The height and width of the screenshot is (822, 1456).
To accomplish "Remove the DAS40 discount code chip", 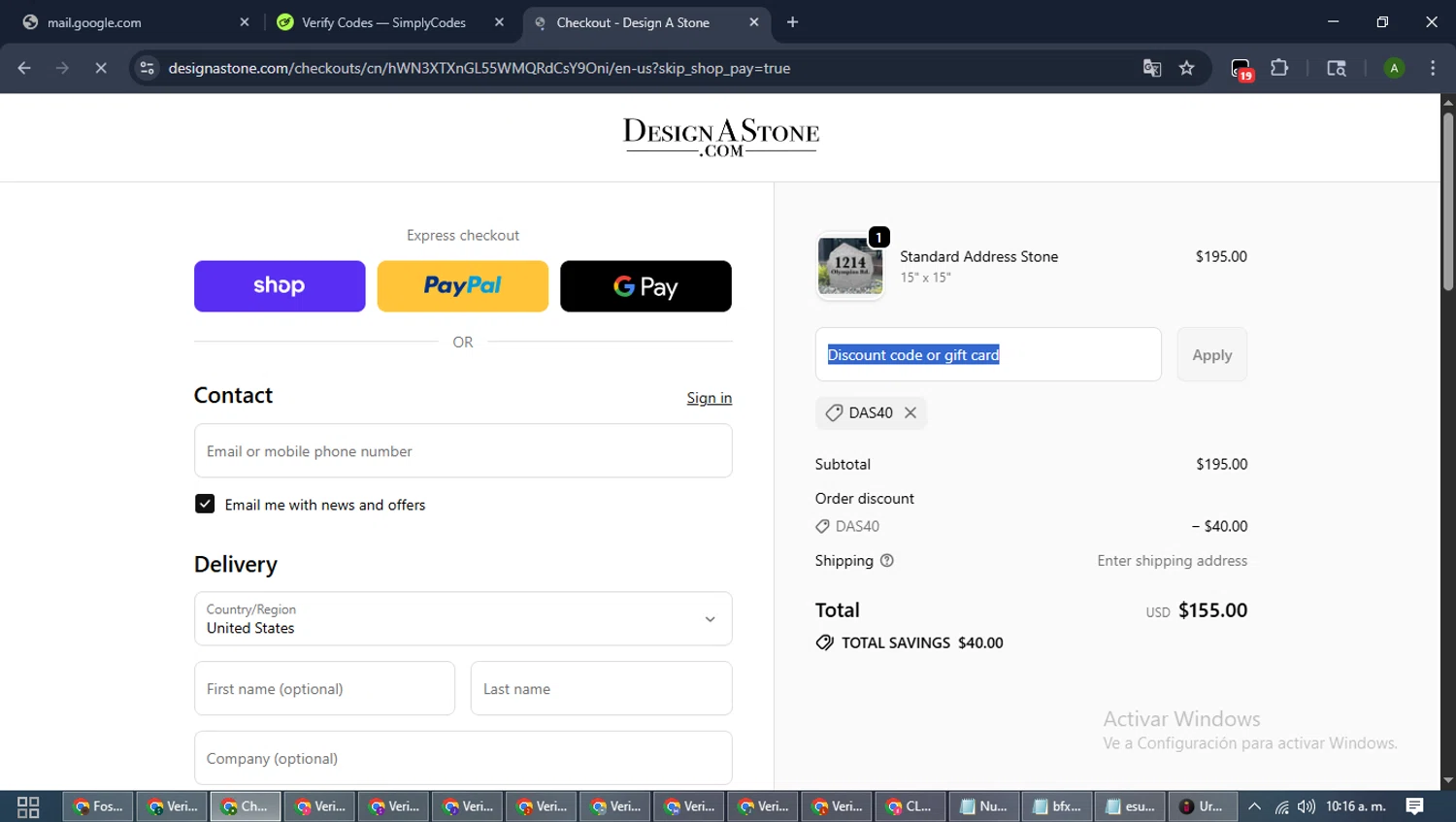I will point(910,412).
